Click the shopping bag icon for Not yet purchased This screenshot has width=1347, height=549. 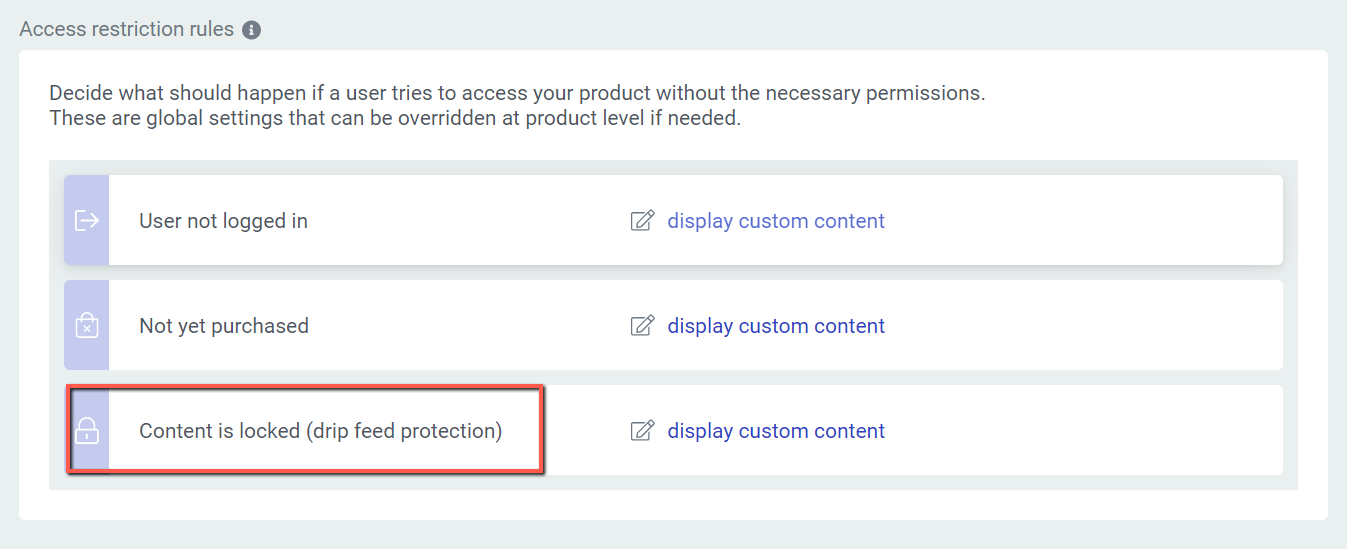(x=87, y=325)
